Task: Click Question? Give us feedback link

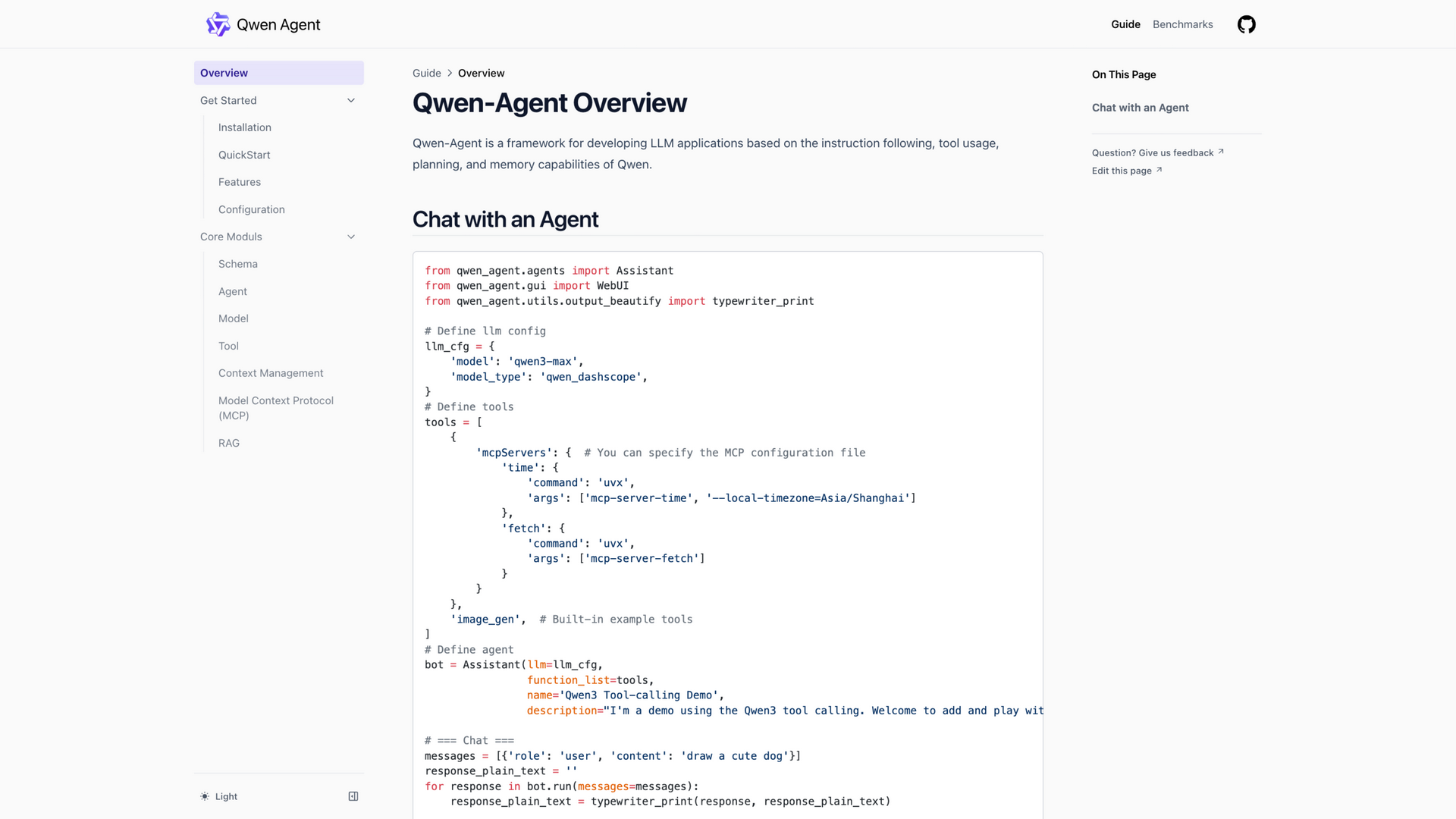Action: pos(1158,152)
